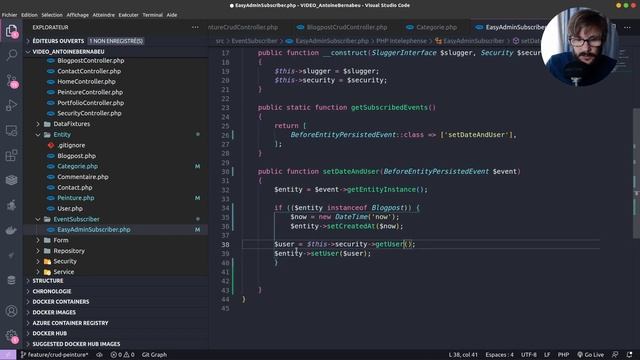This screenshot has height=360, width=640.
Task: Open SecurityController.php file
Action: tap(89, 113)
